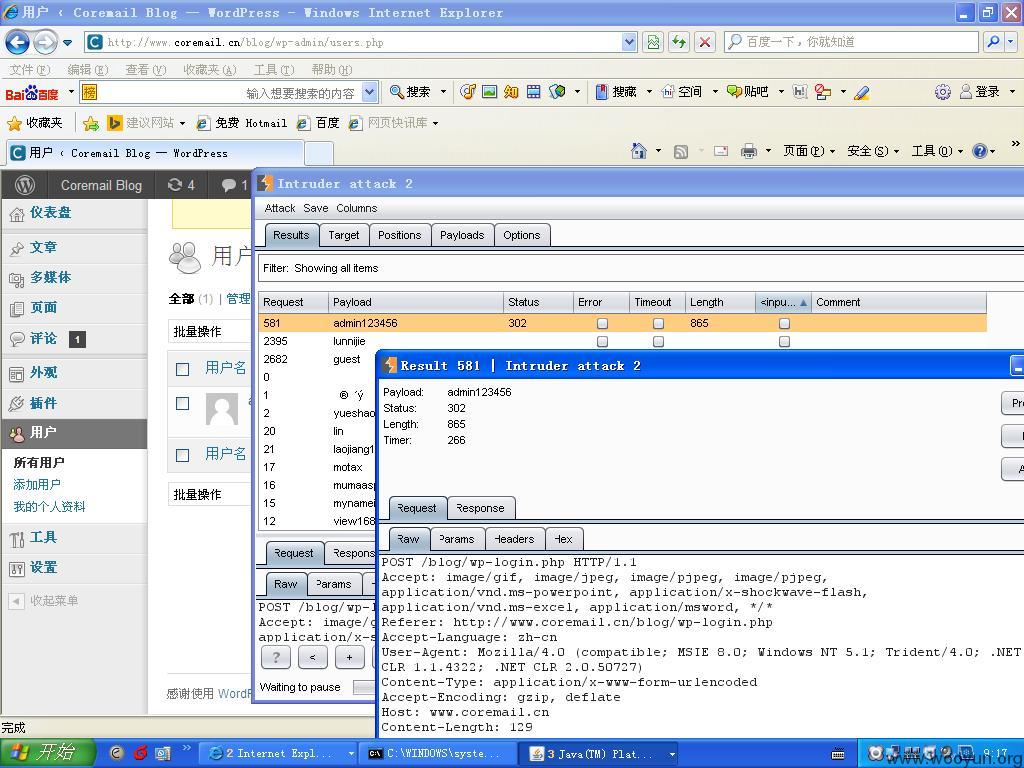
Task: Open recent pages dropdown next to forward button
Action: pyautogui.click(x=67, y=43)
